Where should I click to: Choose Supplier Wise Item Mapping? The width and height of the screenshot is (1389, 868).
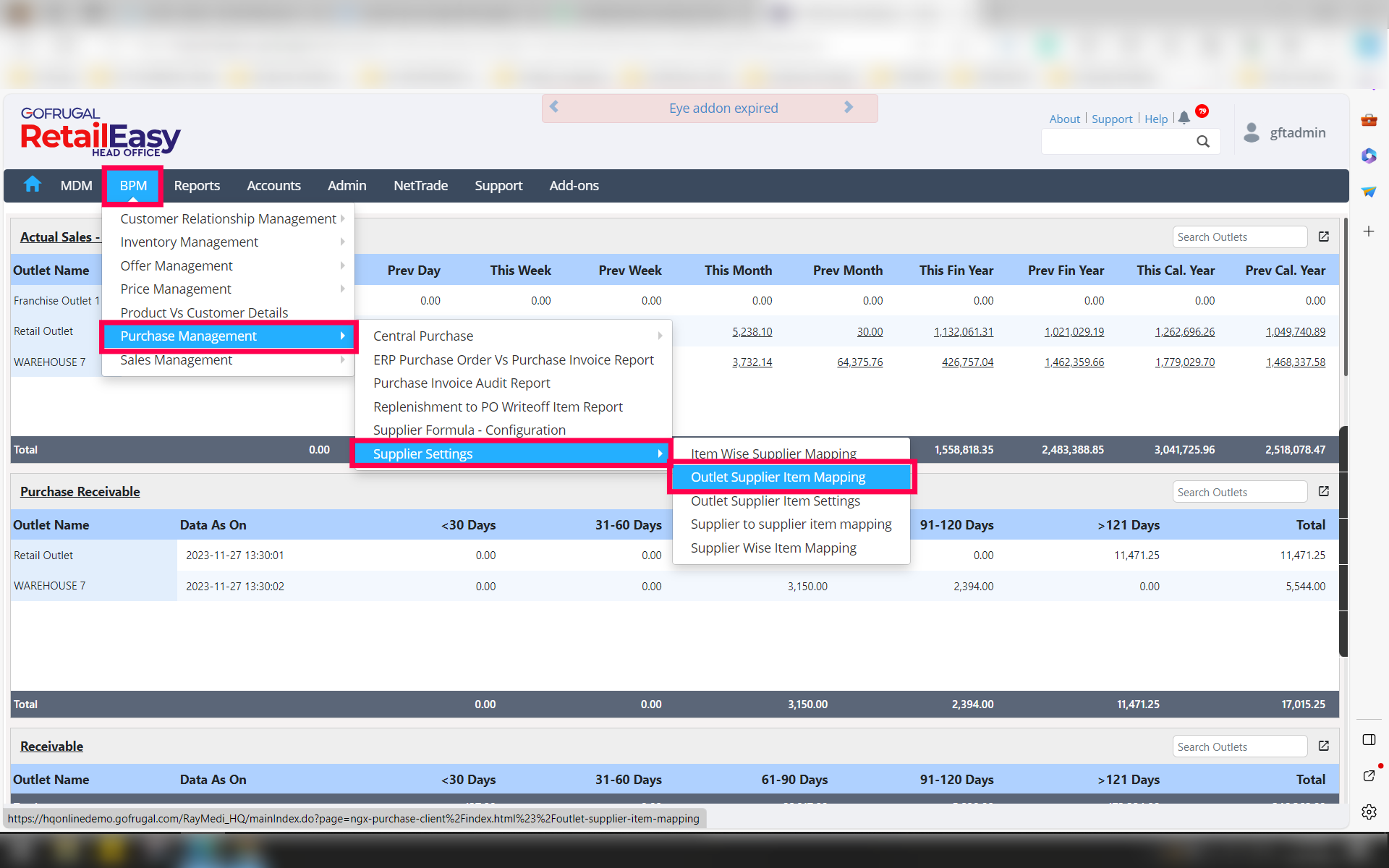pyautogui.click(x=773, y=548)
